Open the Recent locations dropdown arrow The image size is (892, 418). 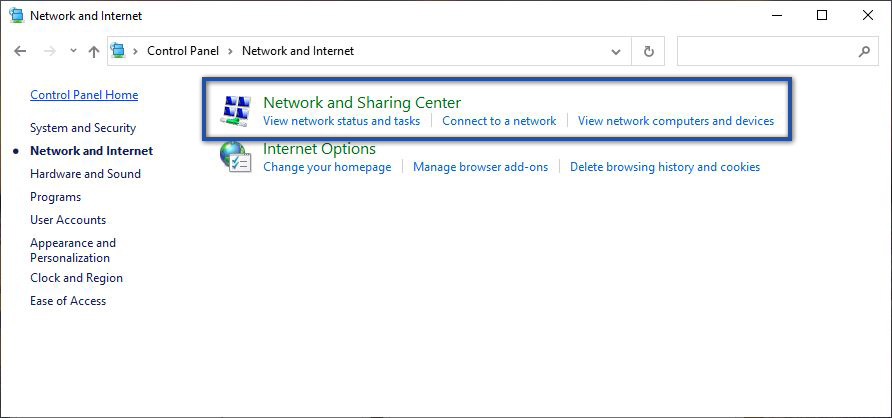coord(73,51)
